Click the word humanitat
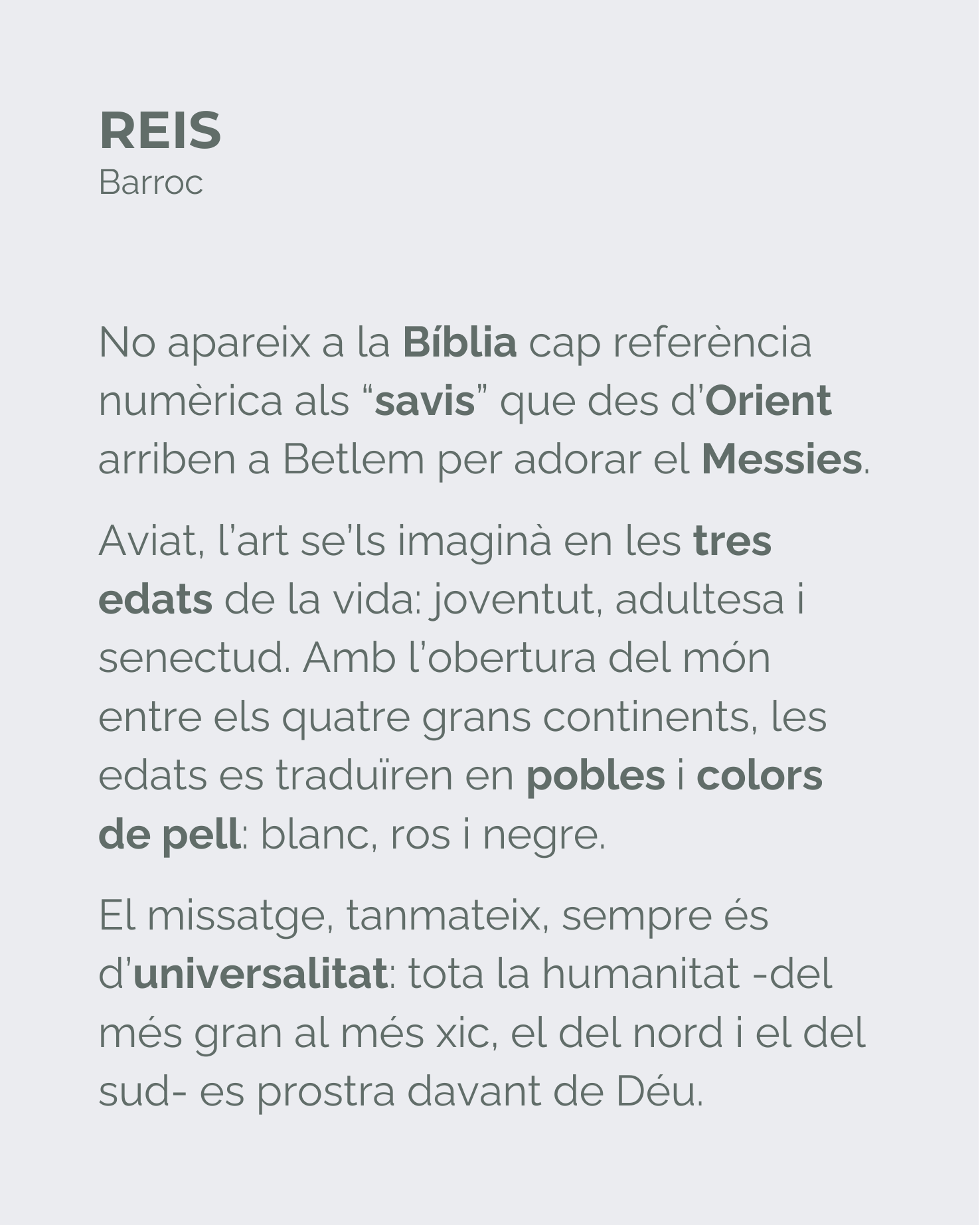 point(641,974)
